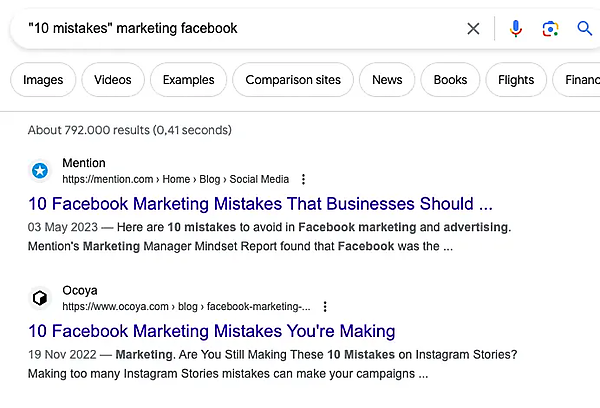Start voice search with microphone icon
Image resolution: width=600 pixels, height=408 pixels.
coord(516,28)
